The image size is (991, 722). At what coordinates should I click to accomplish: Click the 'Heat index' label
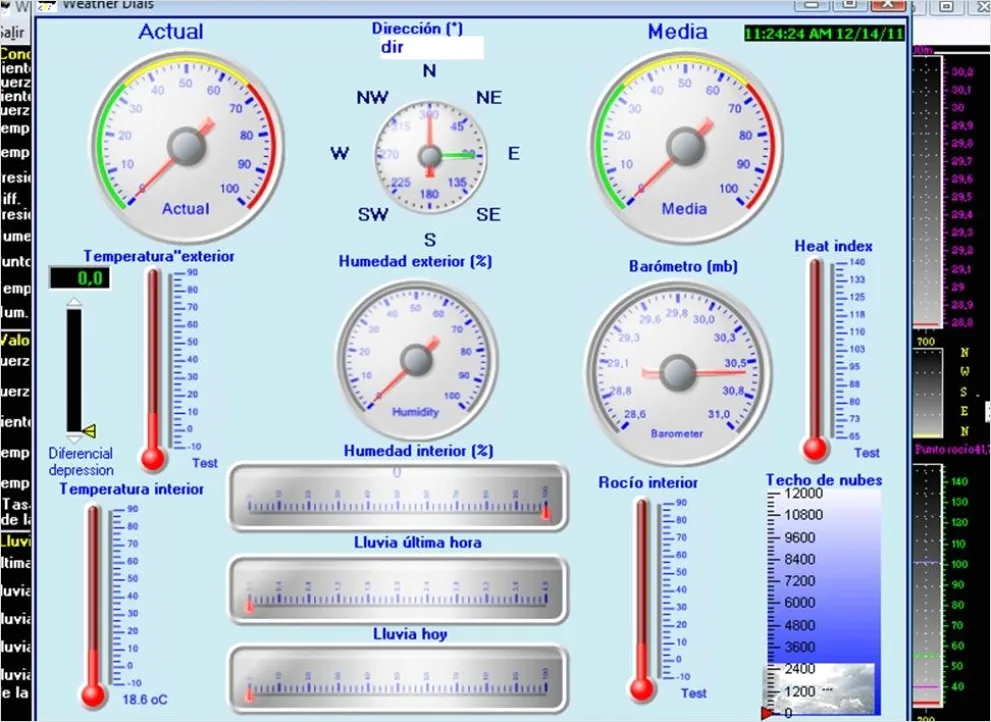coord(833,246)
